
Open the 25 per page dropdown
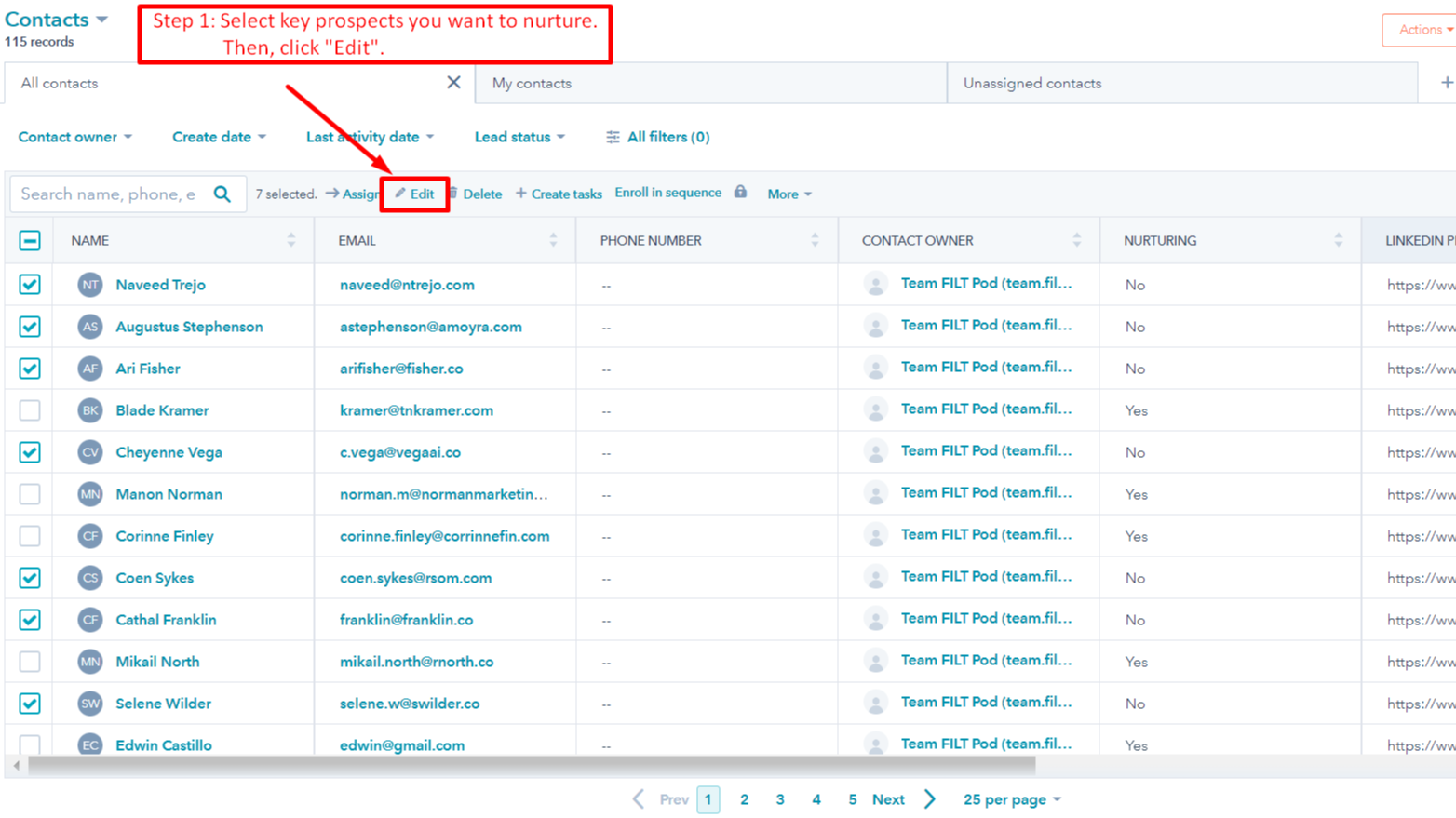point(1012,799)
